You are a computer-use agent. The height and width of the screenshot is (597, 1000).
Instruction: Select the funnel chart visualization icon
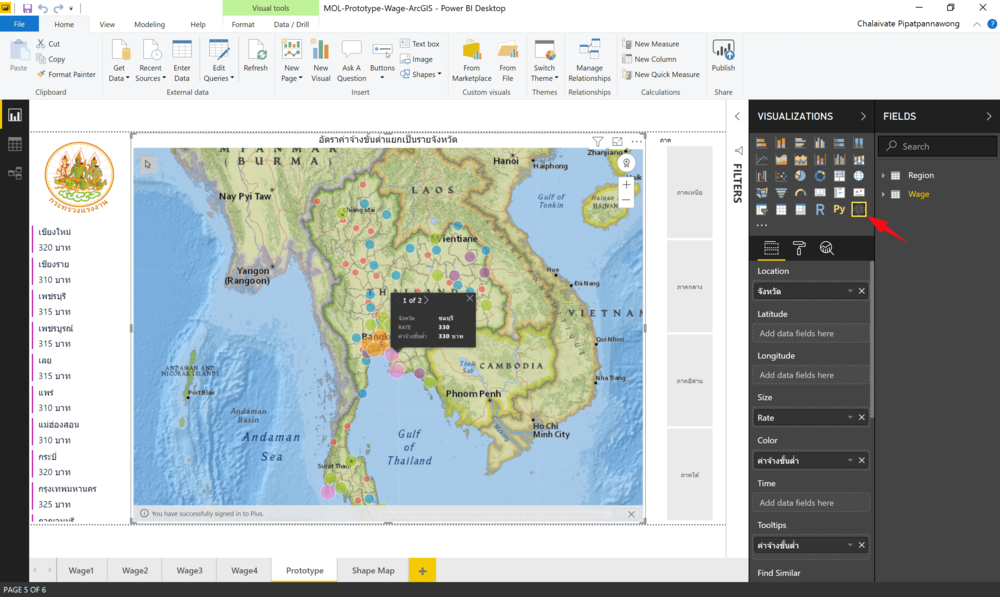pyautogui.click(x=781, y=192)
